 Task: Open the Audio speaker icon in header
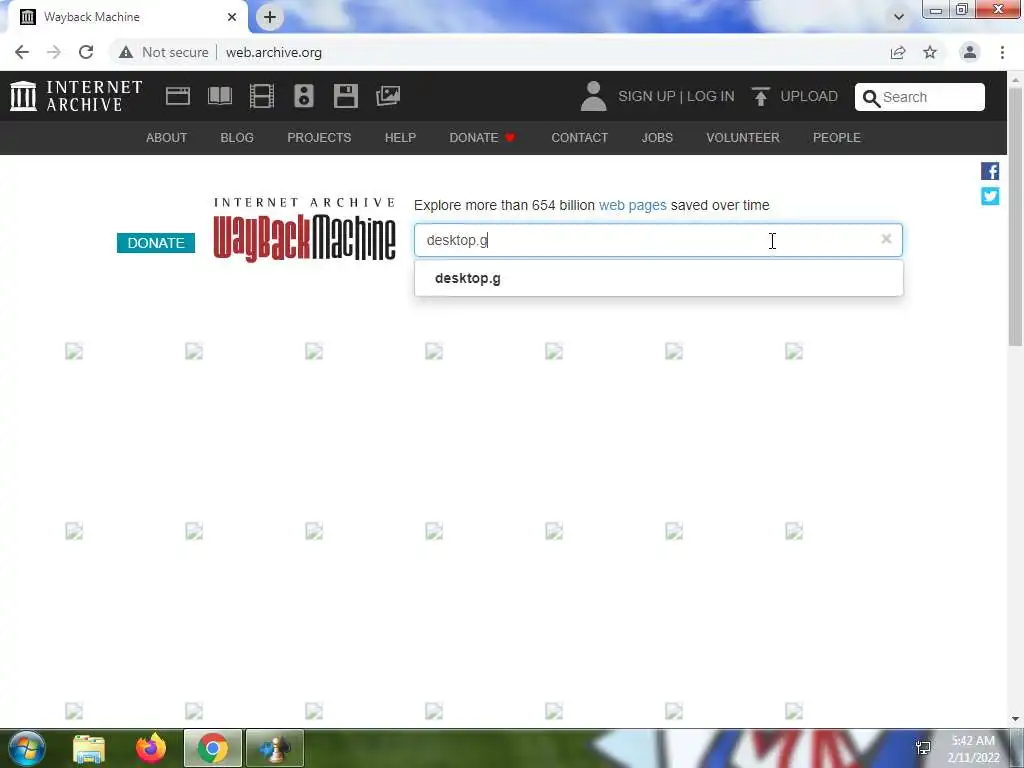(304, 96)
